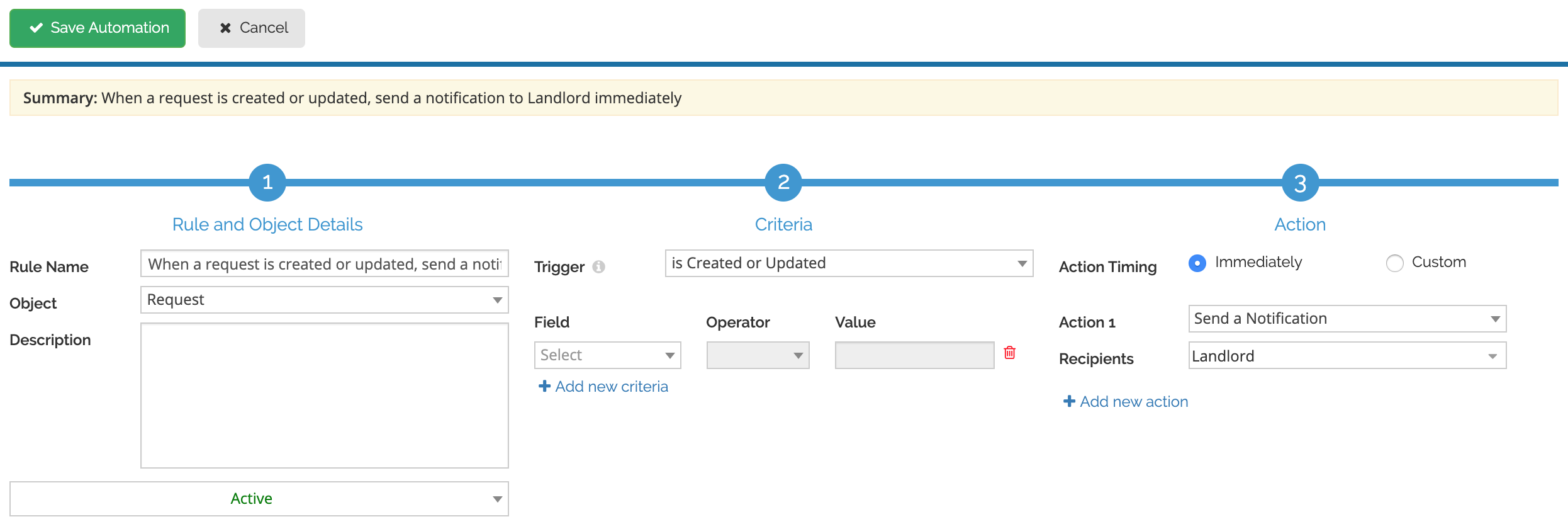Screen dimensions: 1568x524
Task: Open the Recipients dropdown showing Landlord
Action: click(1347, 355)
